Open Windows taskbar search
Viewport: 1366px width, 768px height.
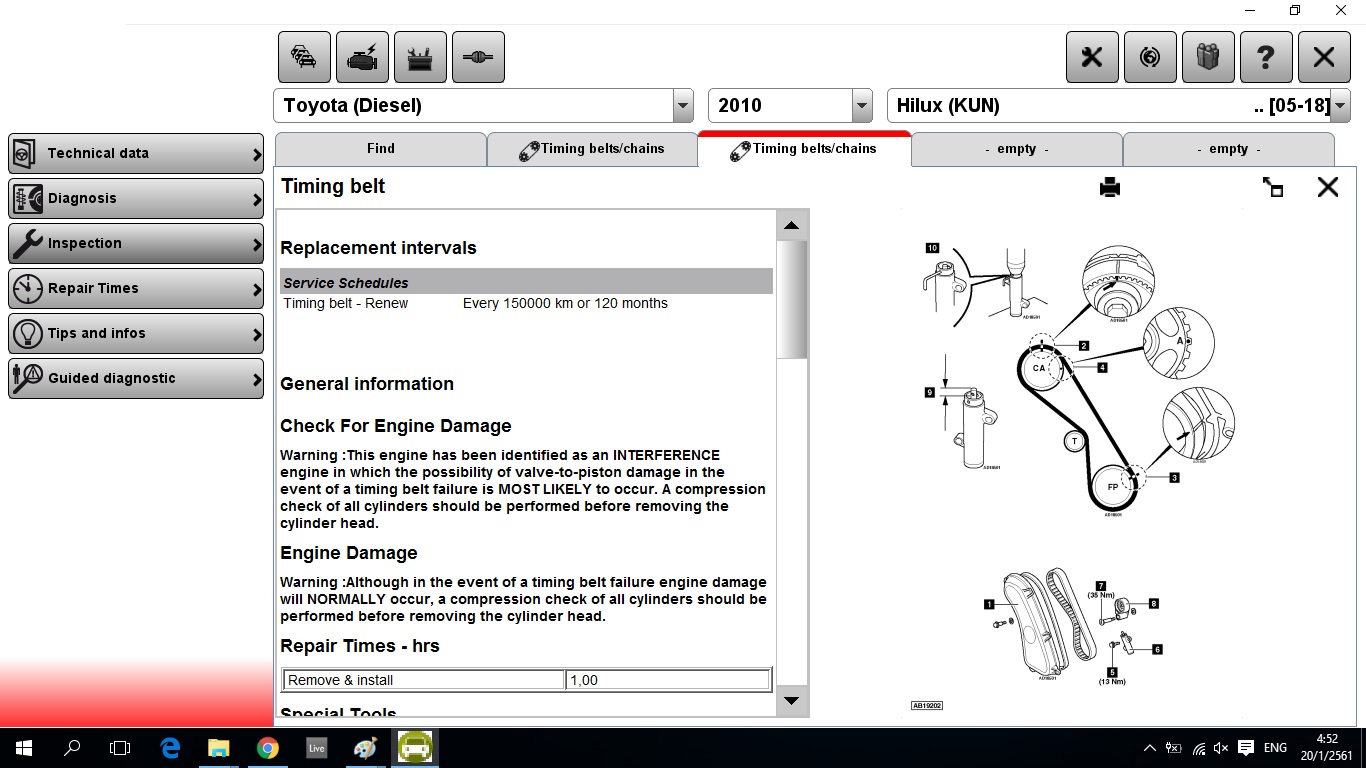(x=72, y=748)
